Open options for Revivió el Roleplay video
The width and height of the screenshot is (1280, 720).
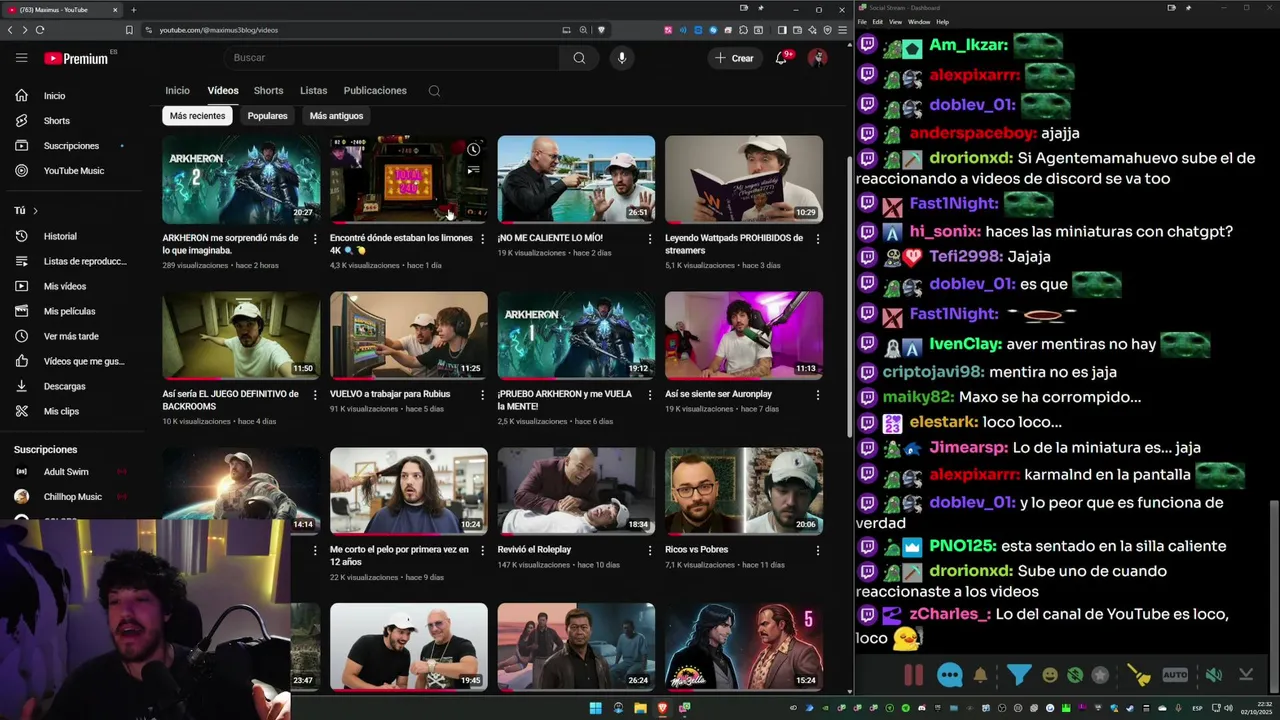(x=650, y=551)
